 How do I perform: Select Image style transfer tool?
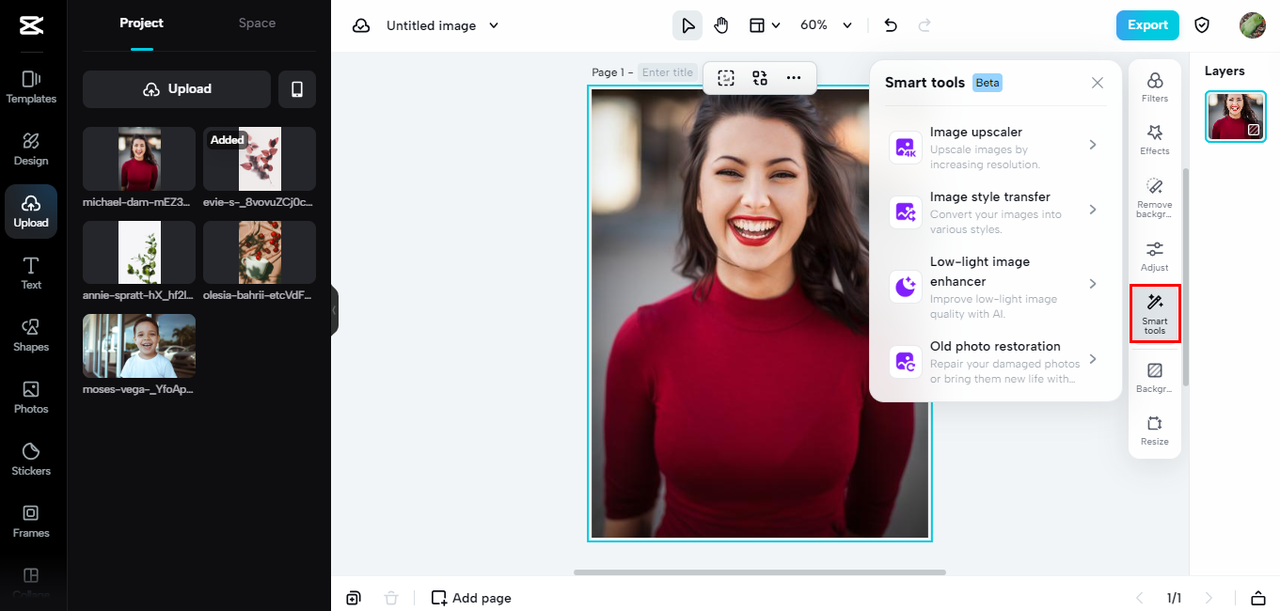pos(995,212)
